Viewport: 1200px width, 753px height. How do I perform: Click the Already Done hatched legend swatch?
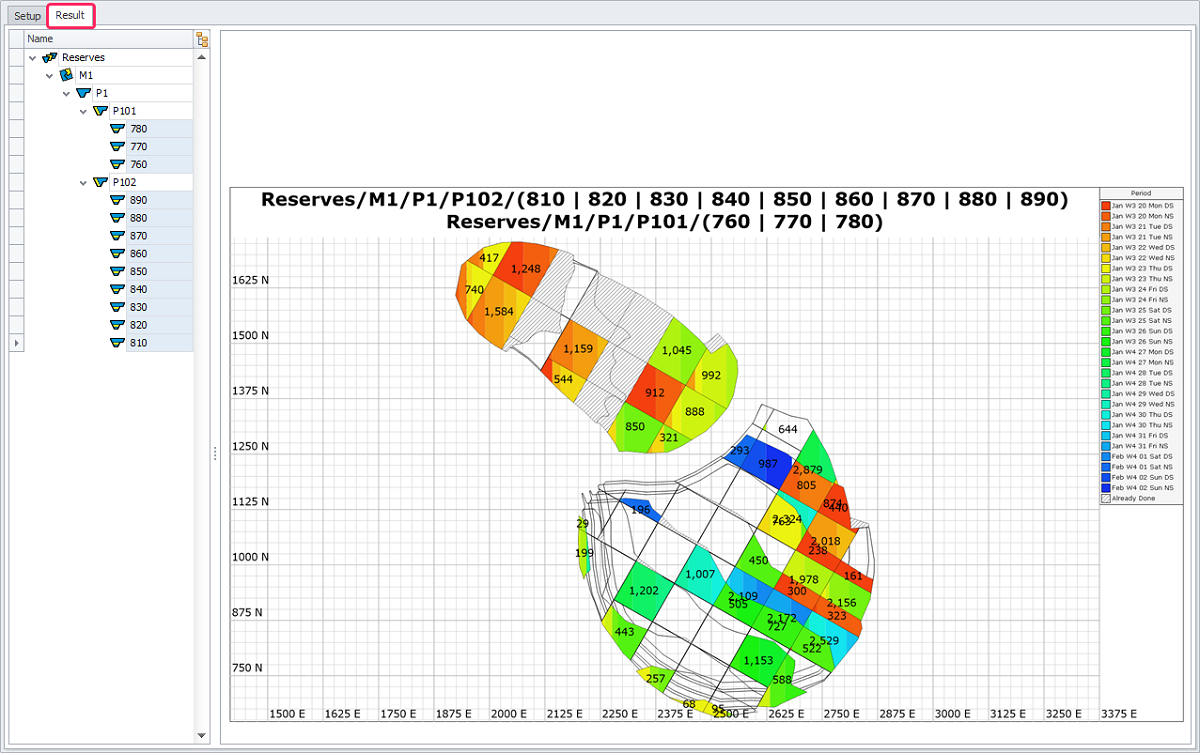point(1106,497)
